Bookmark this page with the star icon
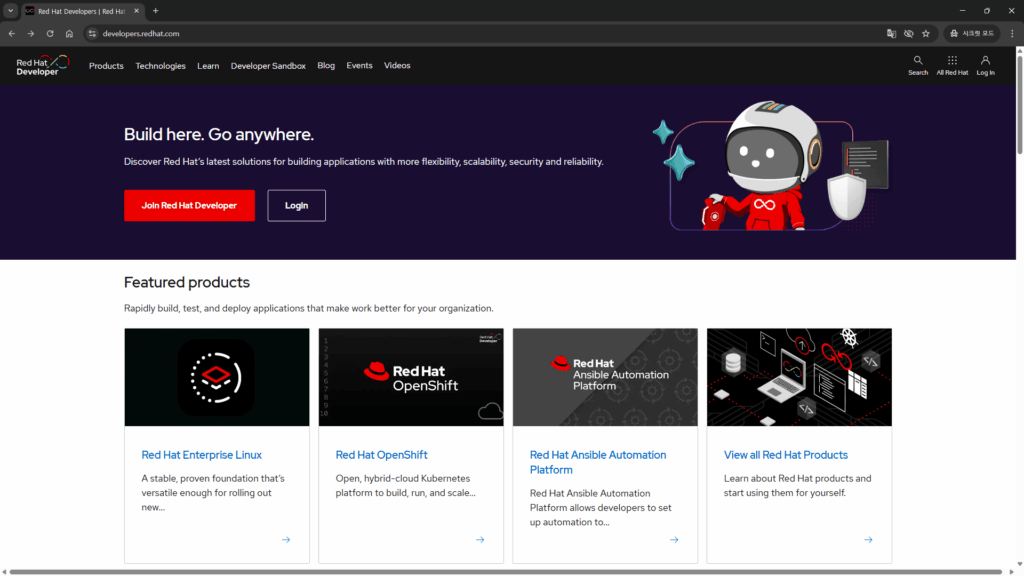This screenshot has width=1024, height=576. (926, 33)
